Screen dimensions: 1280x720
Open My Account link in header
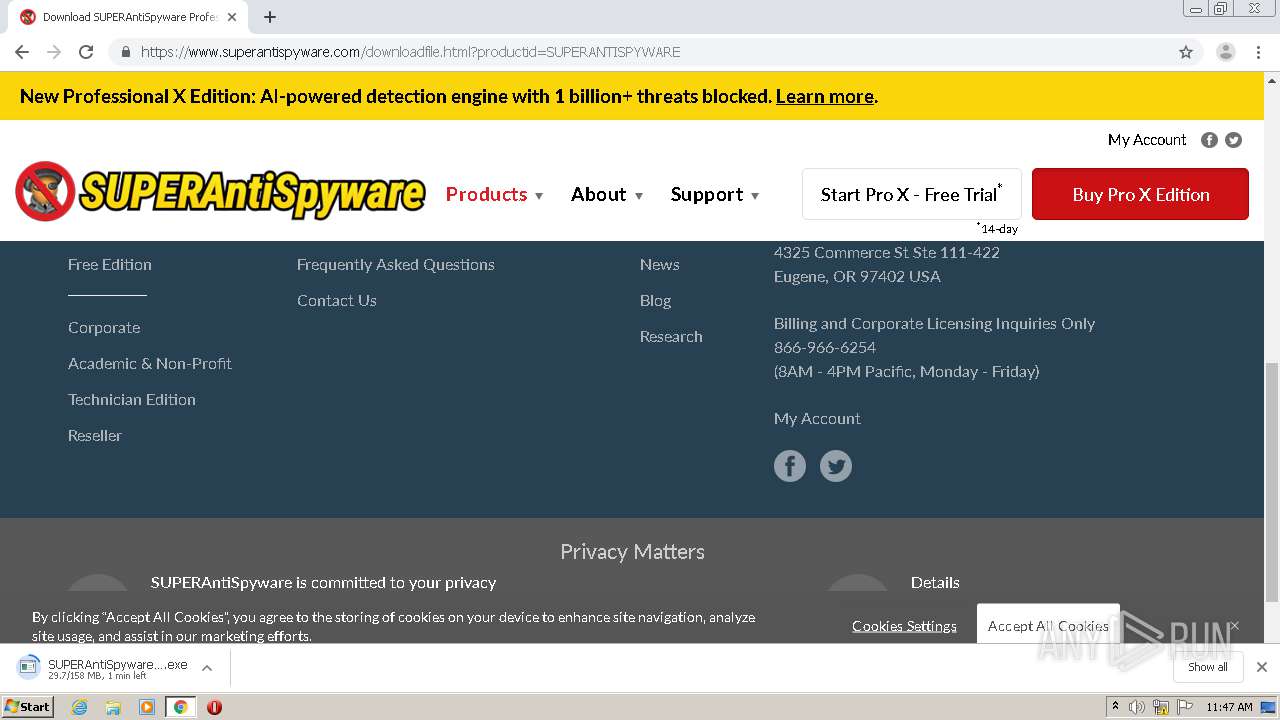coord(1147,140)
